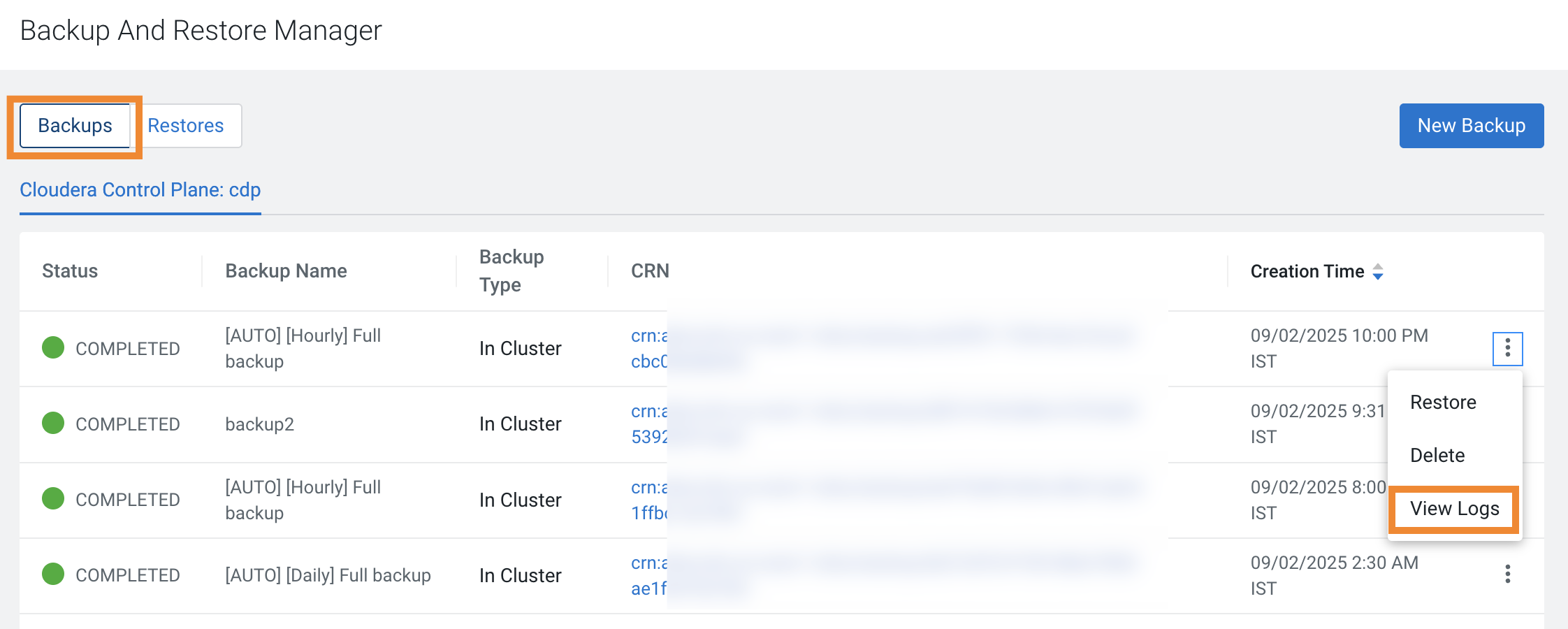Screen dimensions: 1568x629
Task: Click the CRN link on the backup2 row
Action: (x=650, y=424)
